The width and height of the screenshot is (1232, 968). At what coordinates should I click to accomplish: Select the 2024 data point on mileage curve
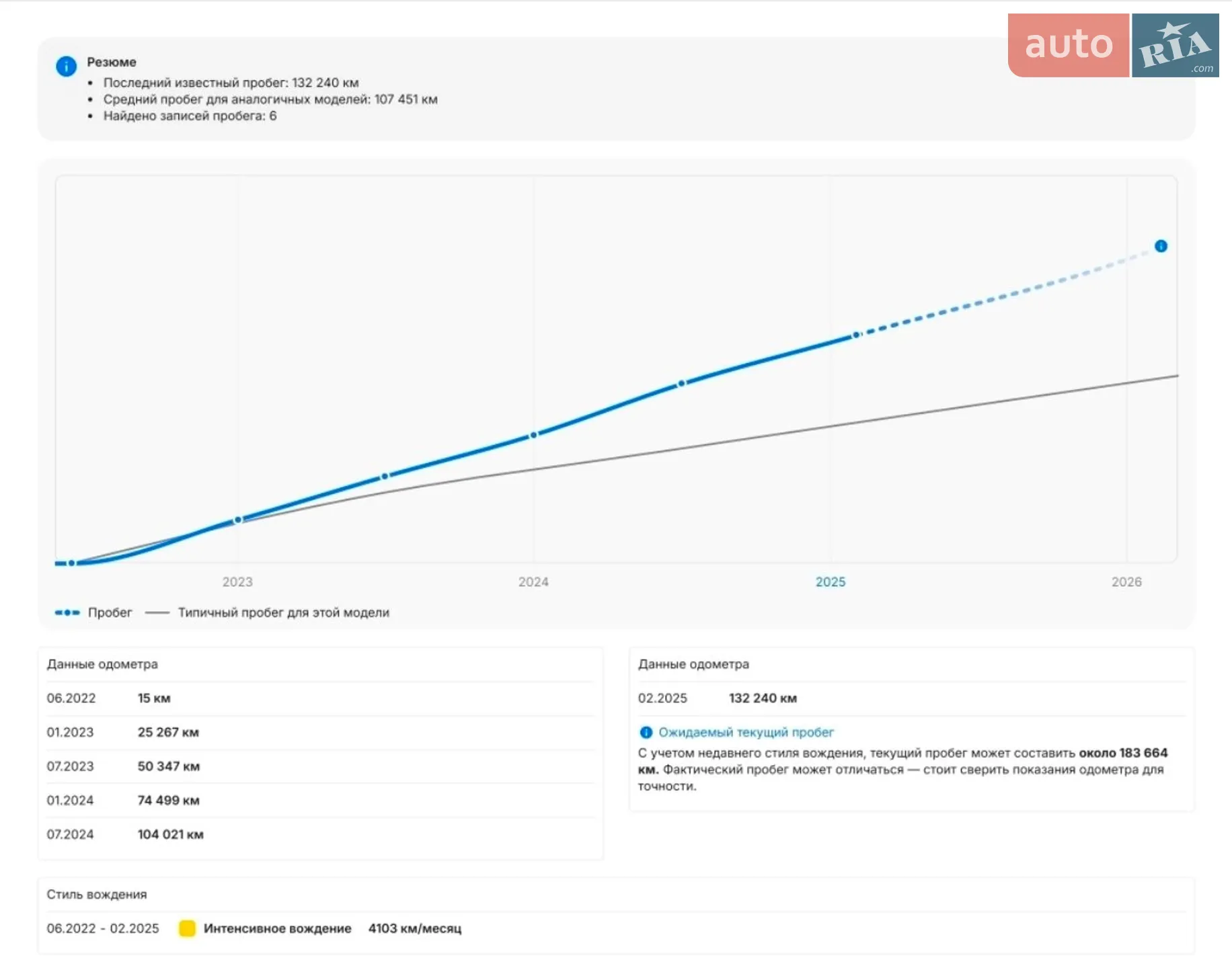(533, 435)
